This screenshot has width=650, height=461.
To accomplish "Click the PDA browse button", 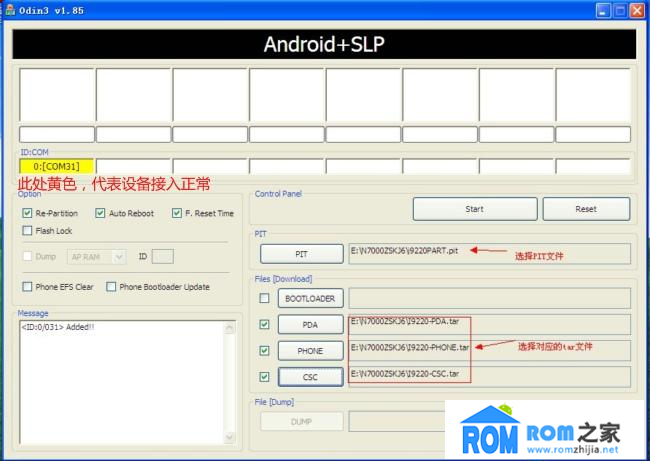I will [310, 325].
